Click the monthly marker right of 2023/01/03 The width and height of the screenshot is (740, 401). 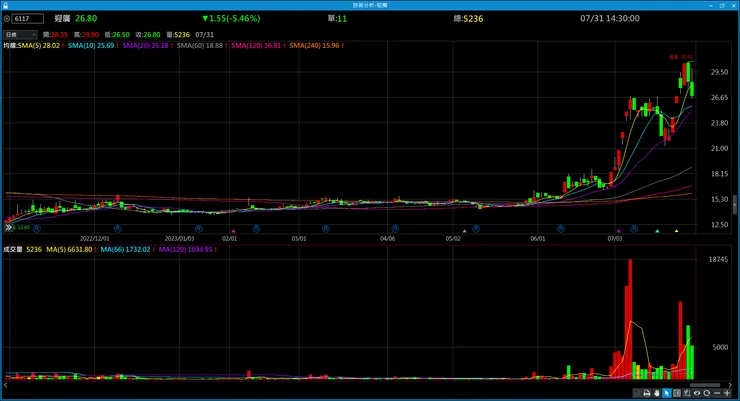[x=199, y=228]
